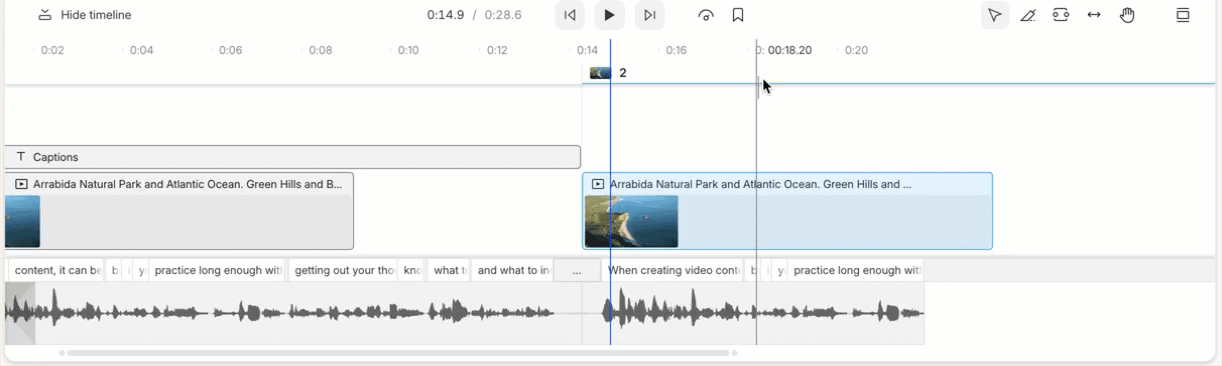Activate the blade tool
This screenshot has height=366, width=1222.
(1027, 15)
